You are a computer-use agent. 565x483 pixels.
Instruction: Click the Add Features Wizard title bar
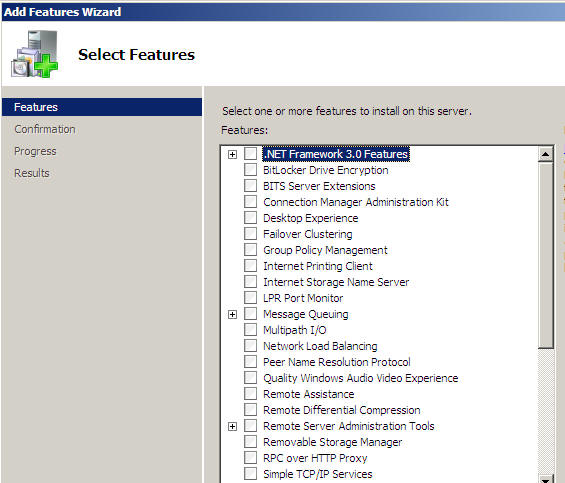coord(283,12)
